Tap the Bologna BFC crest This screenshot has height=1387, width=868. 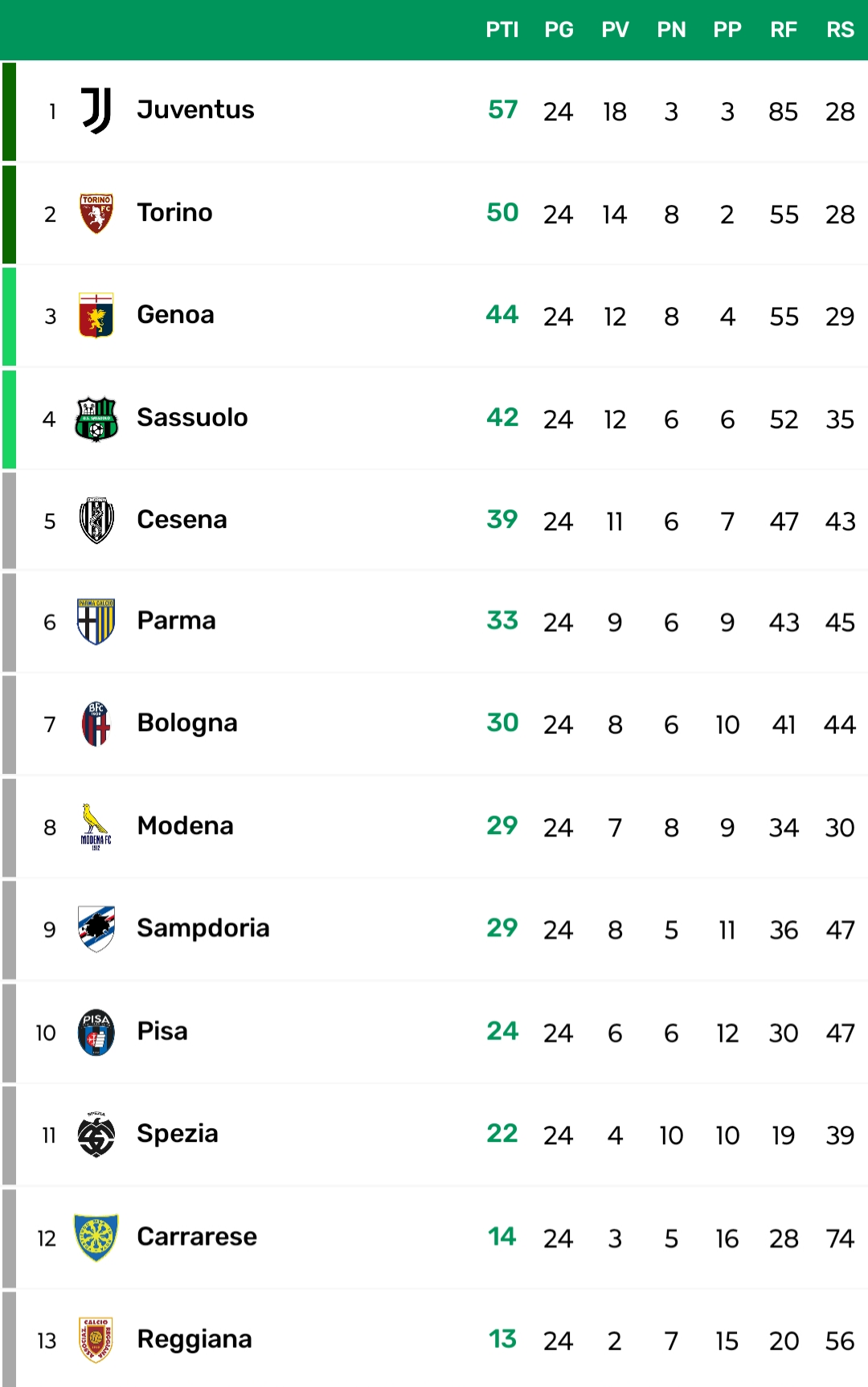(96, 724)
